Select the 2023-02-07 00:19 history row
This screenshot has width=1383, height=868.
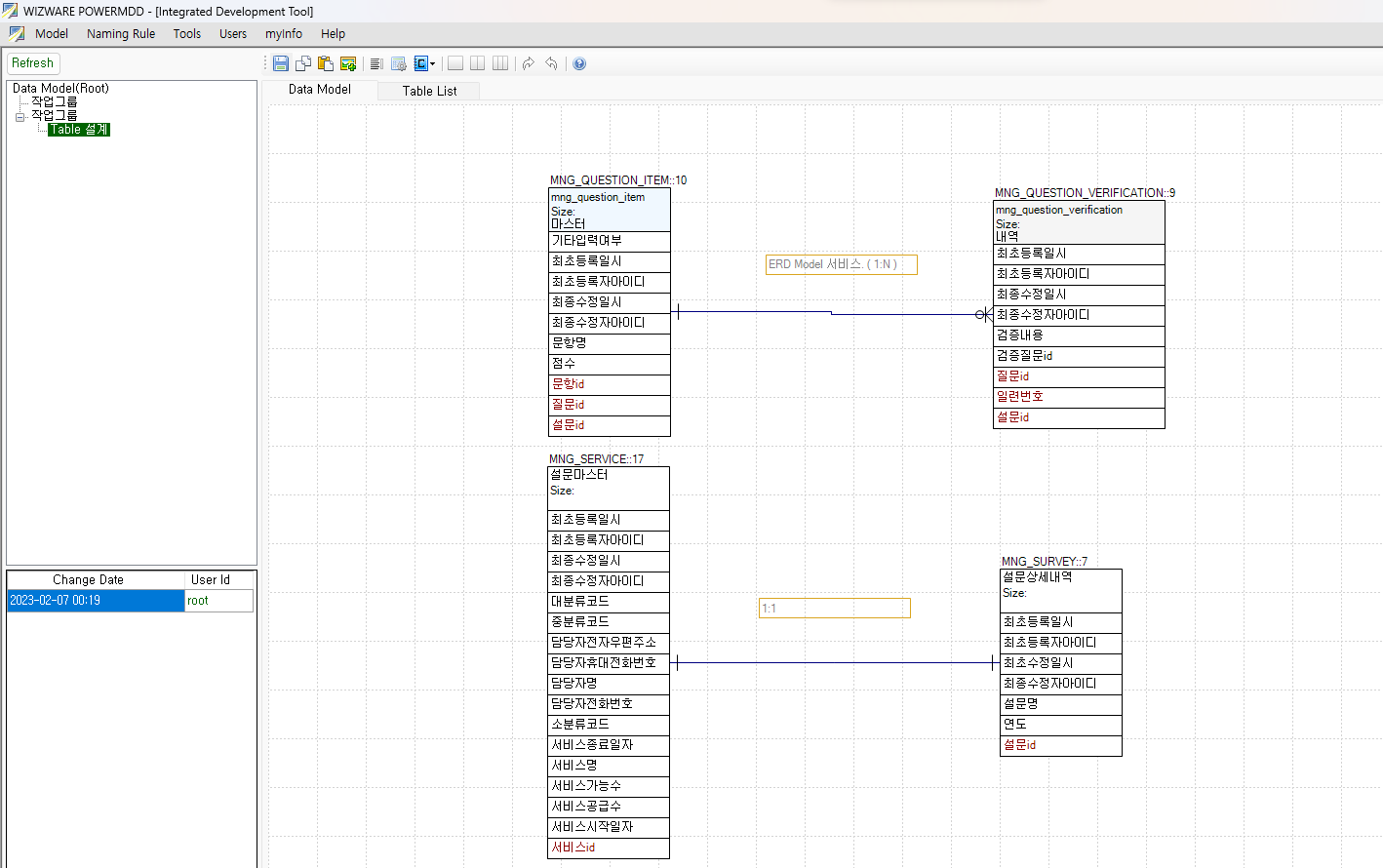click(x=96, y=601)
